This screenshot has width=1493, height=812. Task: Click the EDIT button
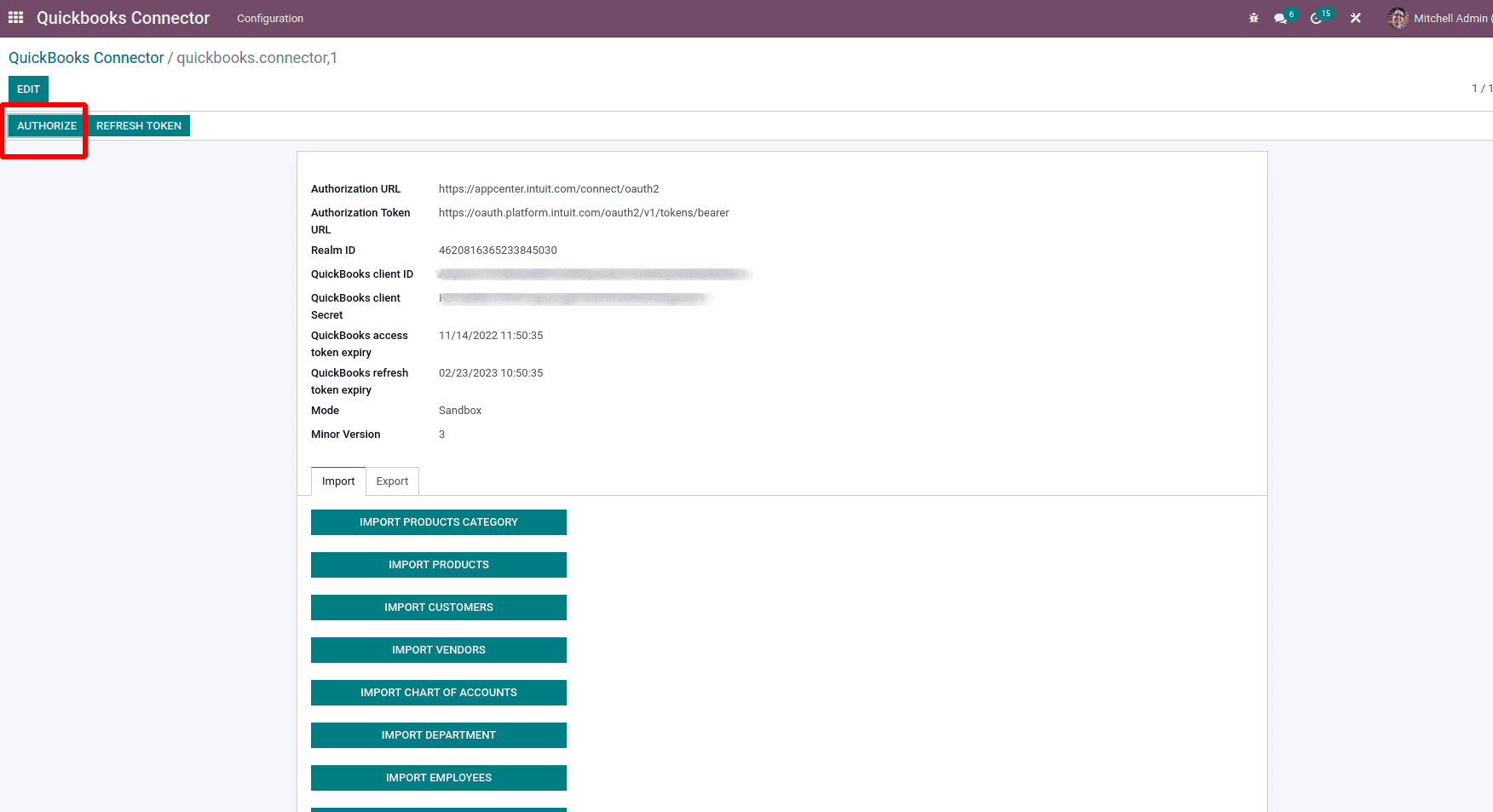click(28, 89)
